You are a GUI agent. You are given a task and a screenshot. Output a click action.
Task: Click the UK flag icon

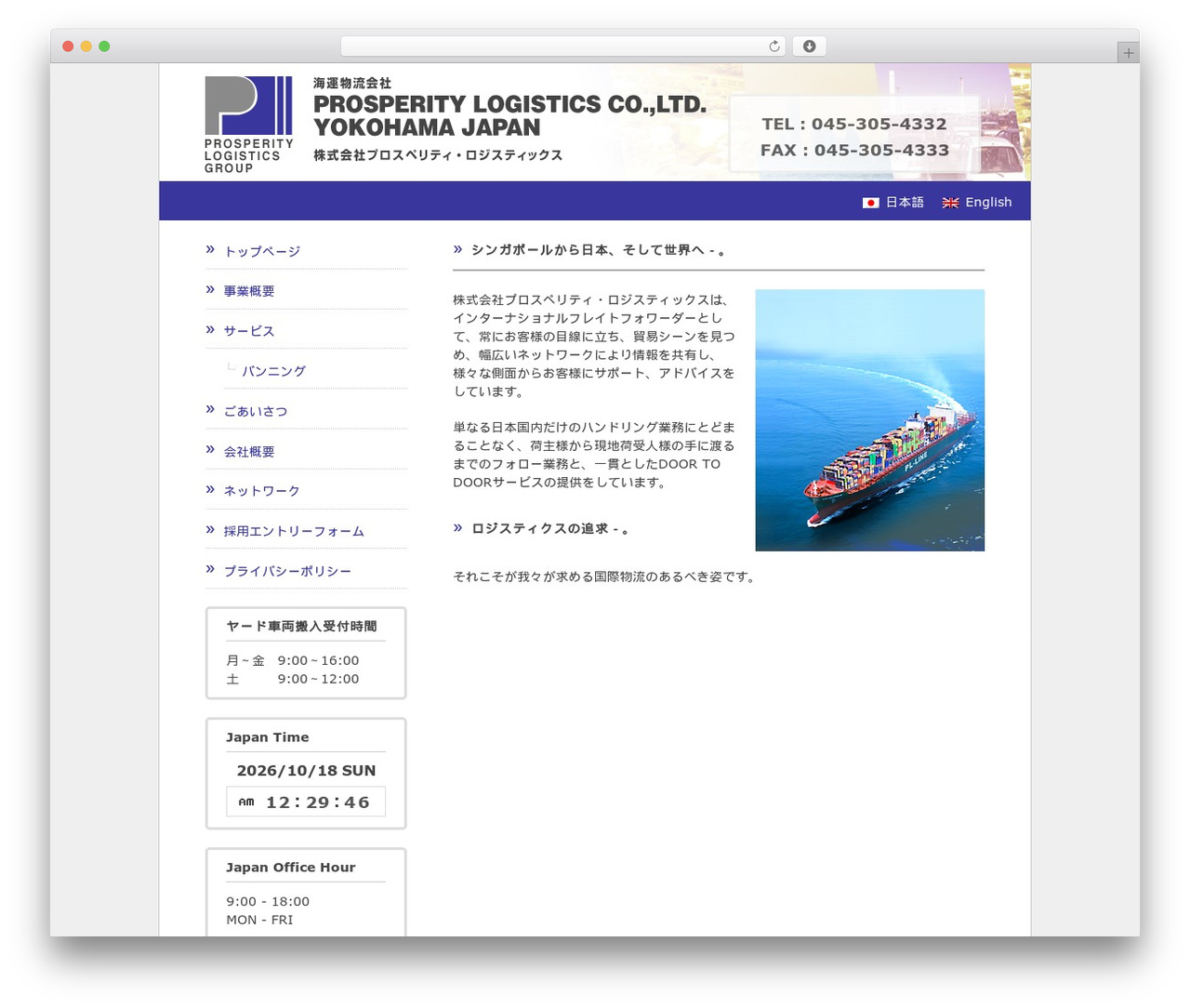click(x=950, y=203)
